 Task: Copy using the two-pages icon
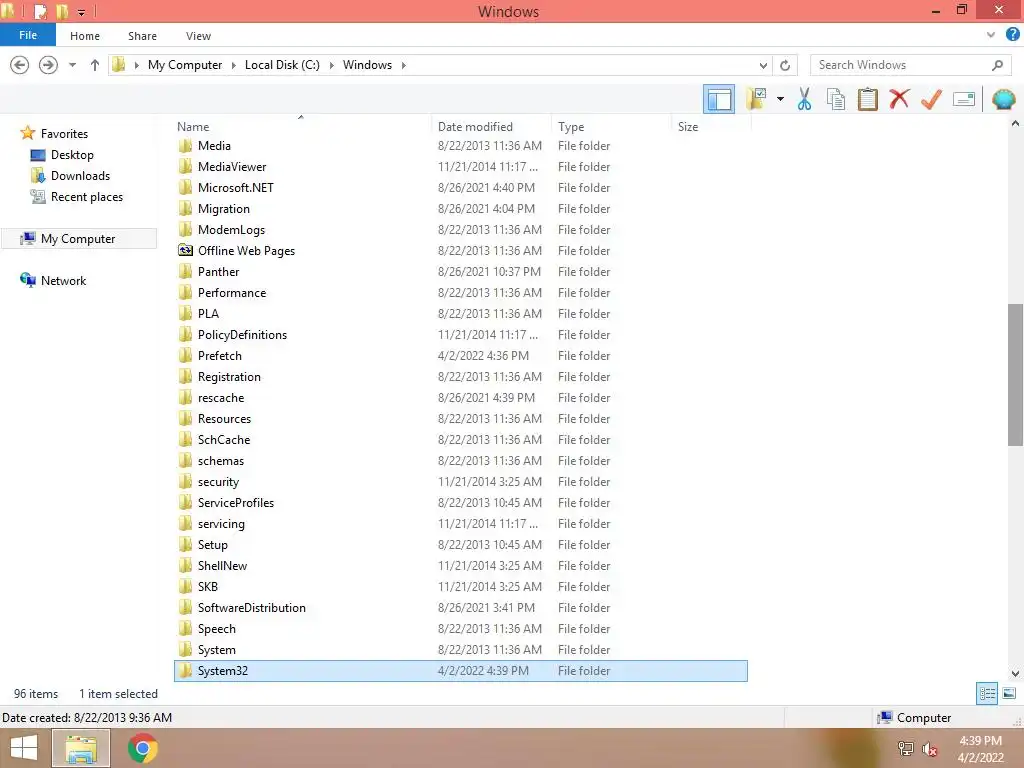[835, 99]
